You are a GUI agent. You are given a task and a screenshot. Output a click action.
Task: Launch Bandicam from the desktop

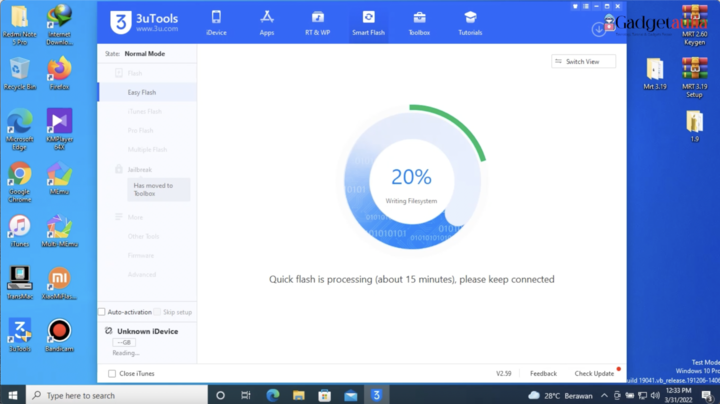coord(59,336)
